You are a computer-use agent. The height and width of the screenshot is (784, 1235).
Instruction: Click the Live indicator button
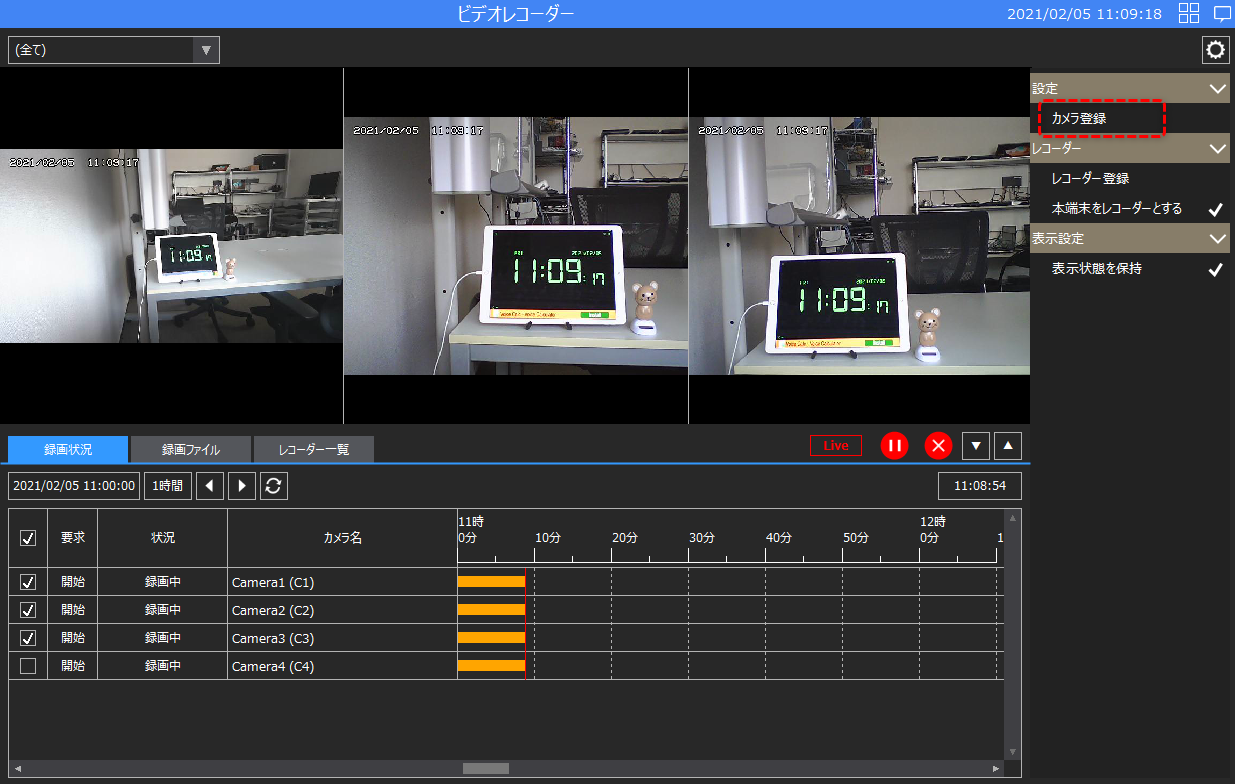(x=835, y=445)
